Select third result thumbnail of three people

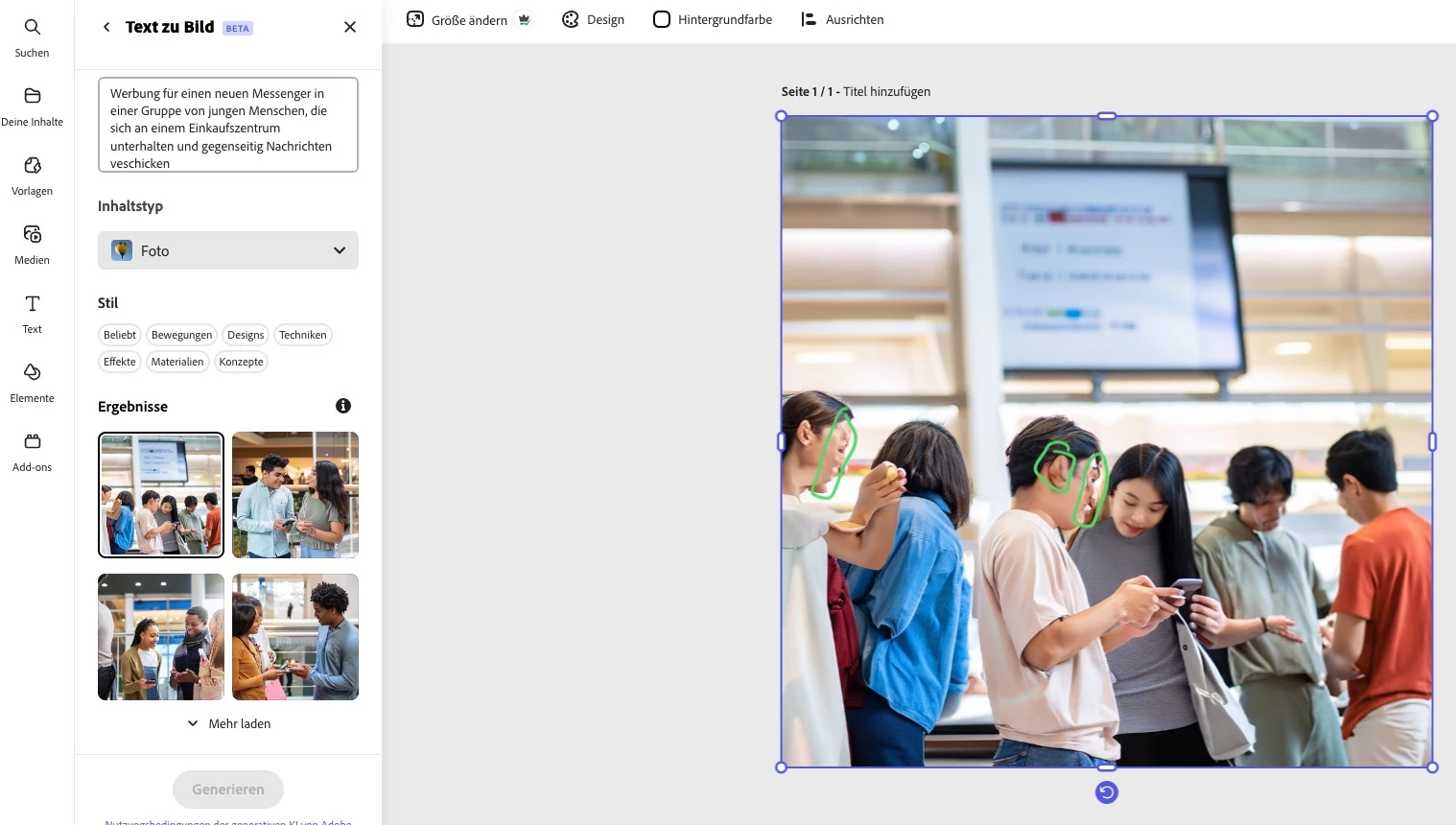click(x=161, y=637)
